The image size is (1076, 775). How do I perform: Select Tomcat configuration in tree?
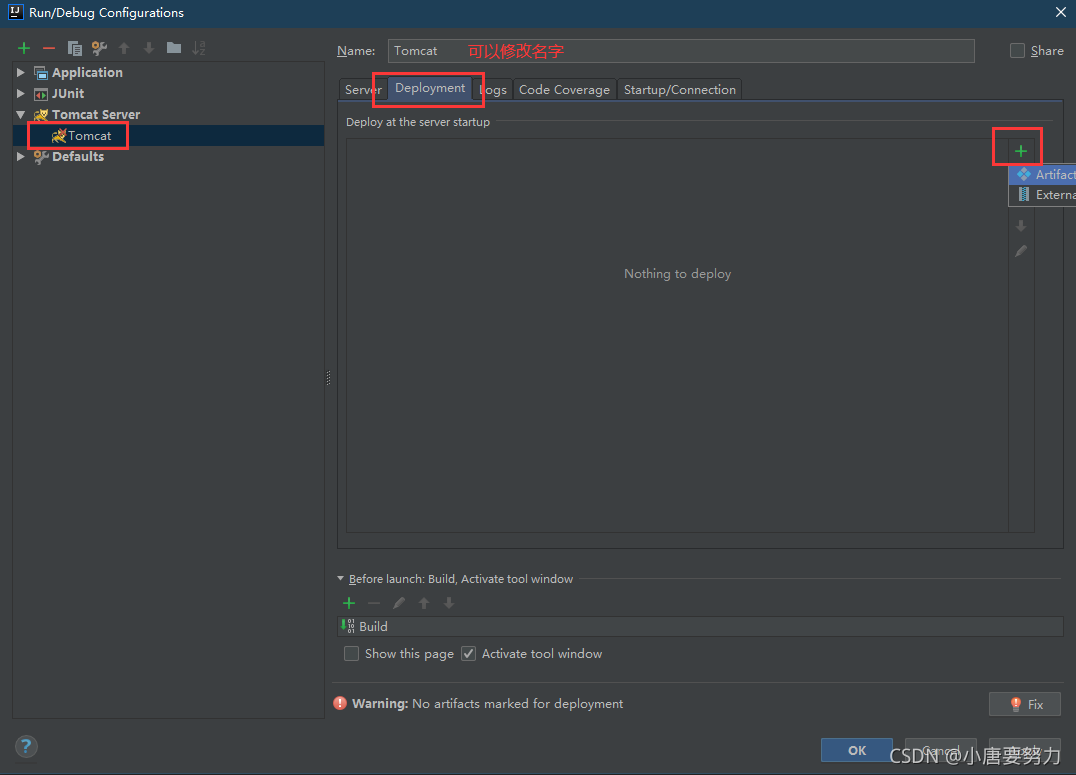click(x=168, y=135)
